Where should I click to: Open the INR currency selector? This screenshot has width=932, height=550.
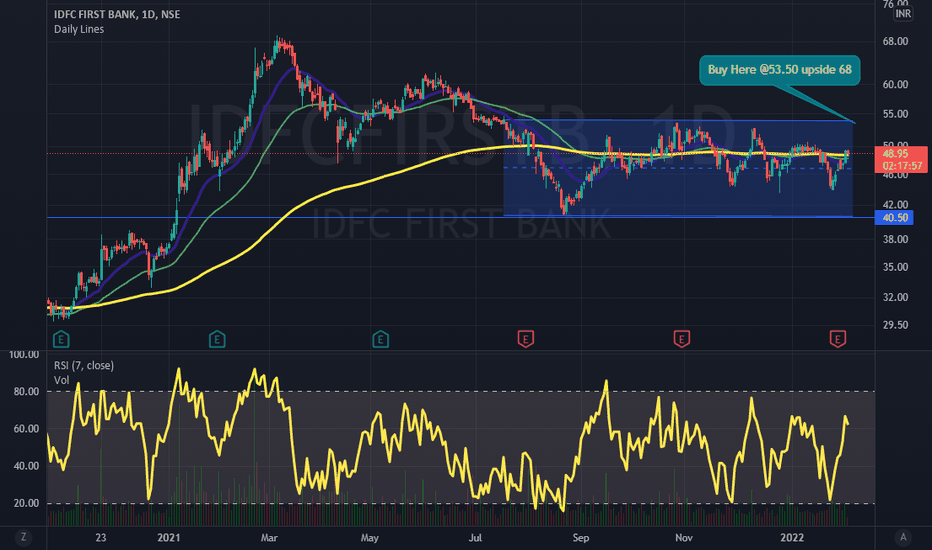click(903, 14)
